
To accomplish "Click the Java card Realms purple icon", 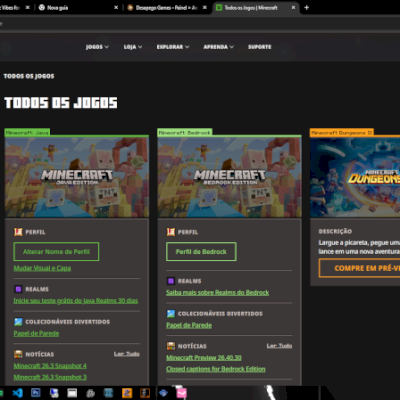I will coord(18,289).
